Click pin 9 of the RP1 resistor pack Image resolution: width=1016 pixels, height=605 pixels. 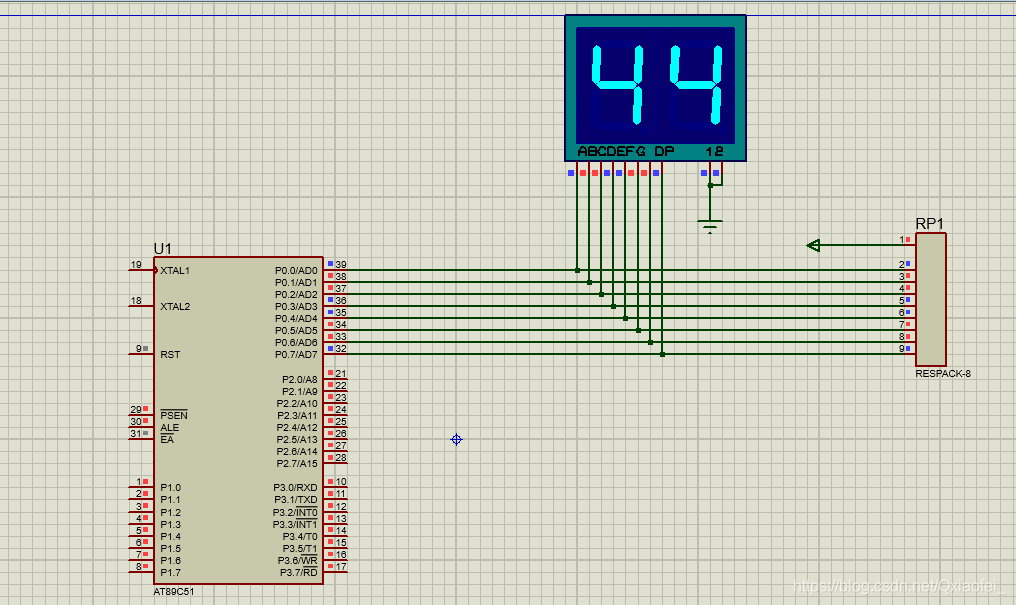[902, 348]
